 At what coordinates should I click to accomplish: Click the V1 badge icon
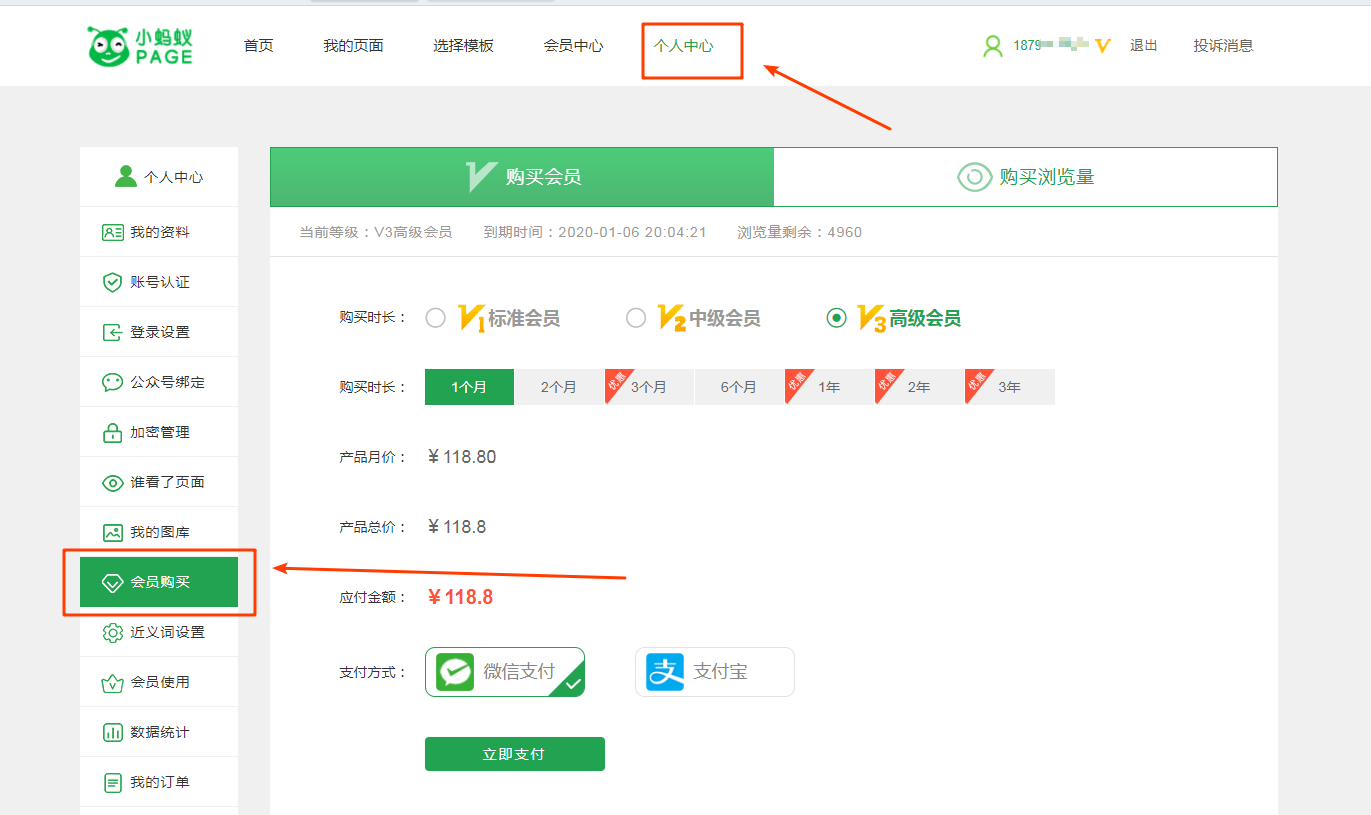(471, 318)
